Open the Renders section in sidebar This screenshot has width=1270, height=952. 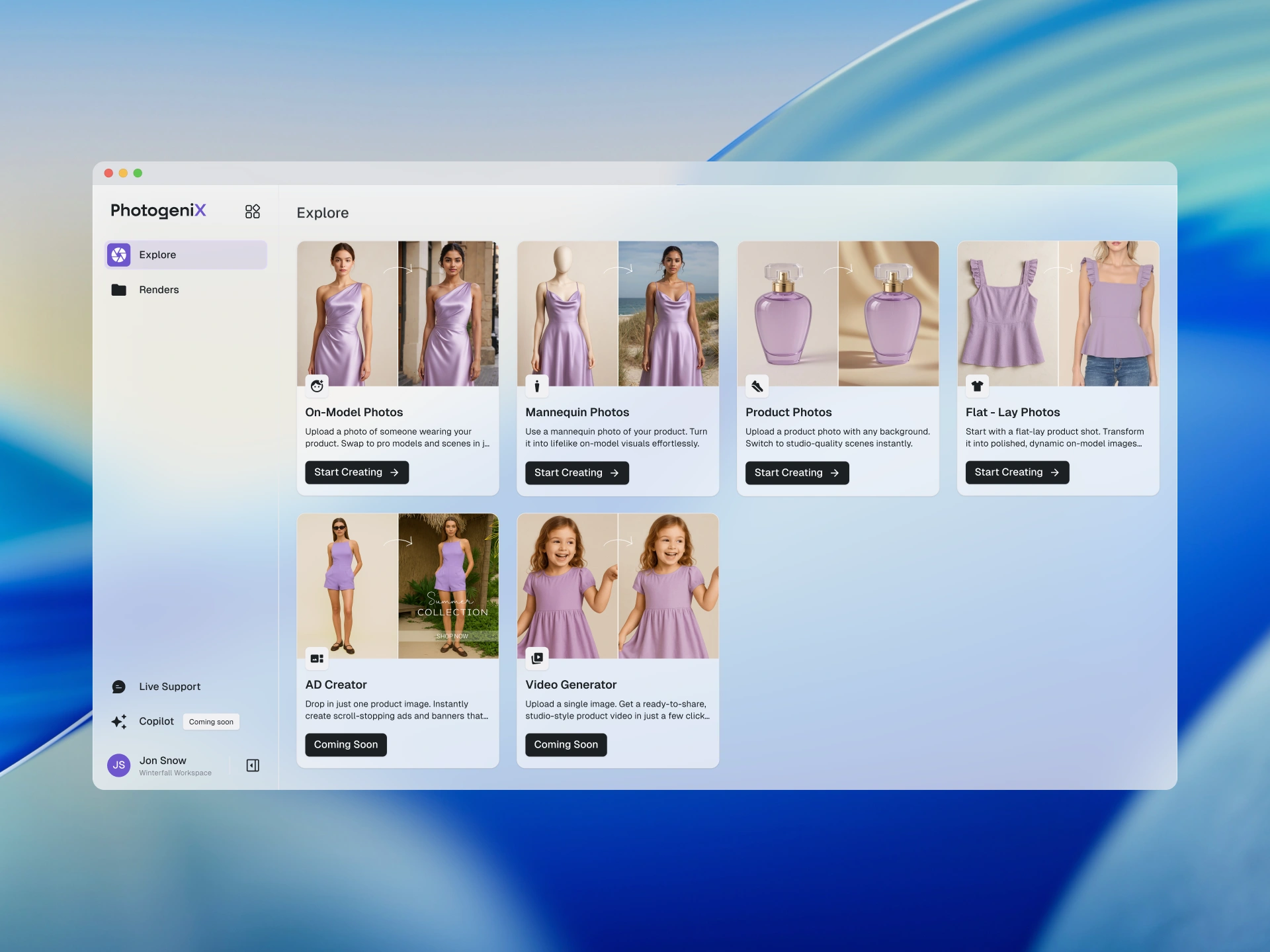pos(159,290)
